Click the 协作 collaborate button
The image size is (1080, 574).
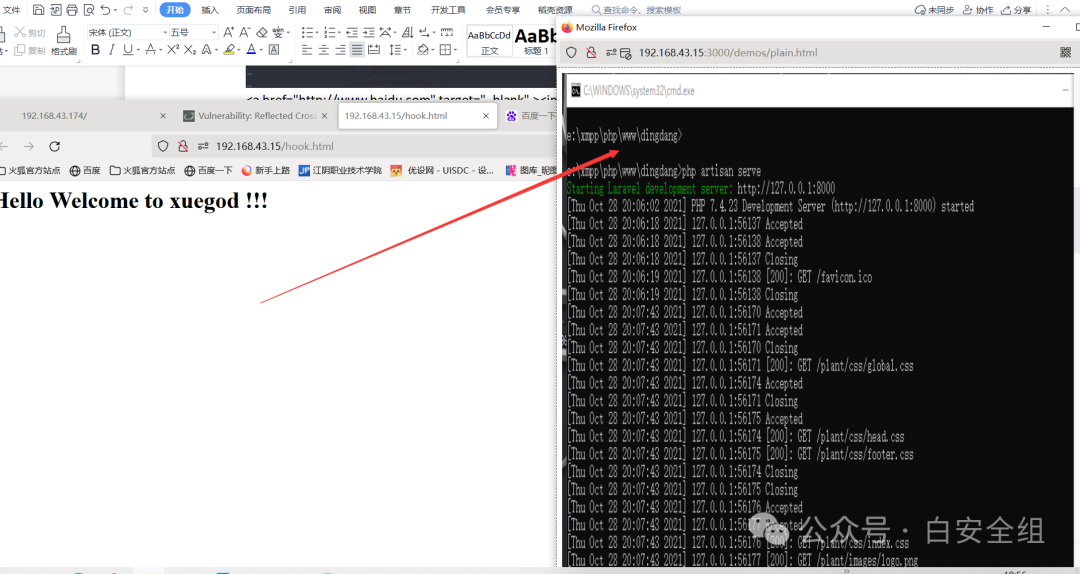click(978, 10)
